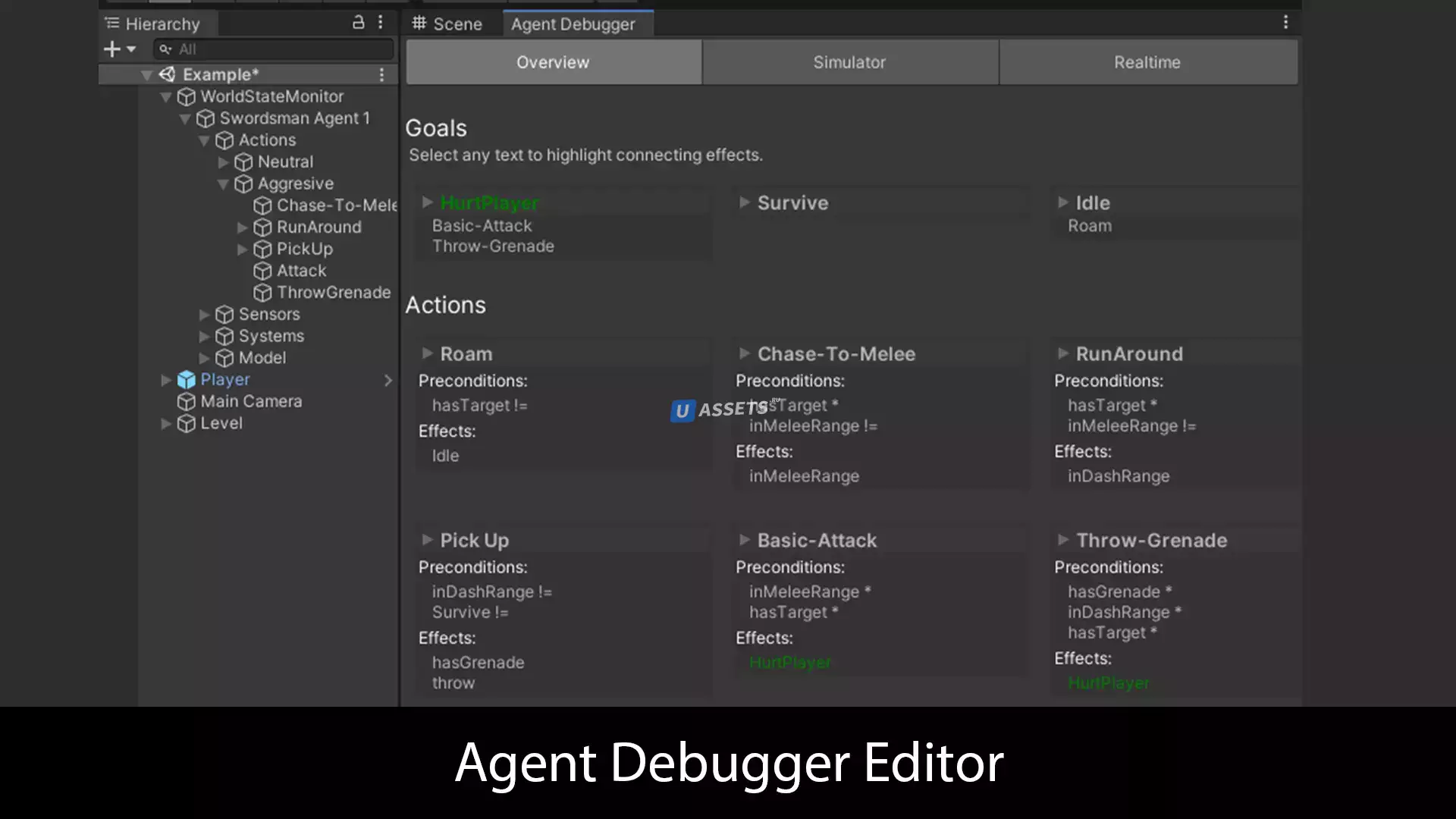The image size is (1456, 819).
Task: Switch to the Simulator view
Action: pos(849,62)
